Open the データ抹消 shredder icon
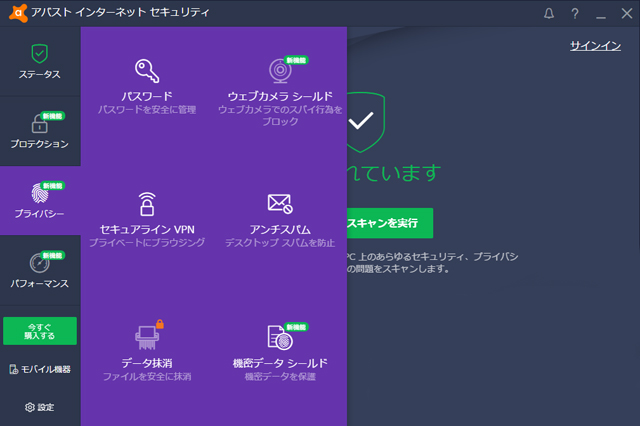The image size is (640, 426). (x=147, y=337)
